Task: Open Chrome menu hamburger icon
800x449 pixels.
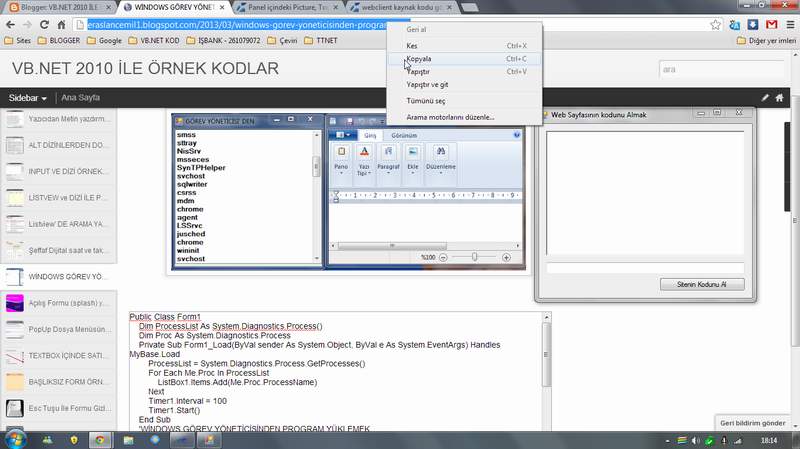Action: pyautogui.click(x=790, y=24)
